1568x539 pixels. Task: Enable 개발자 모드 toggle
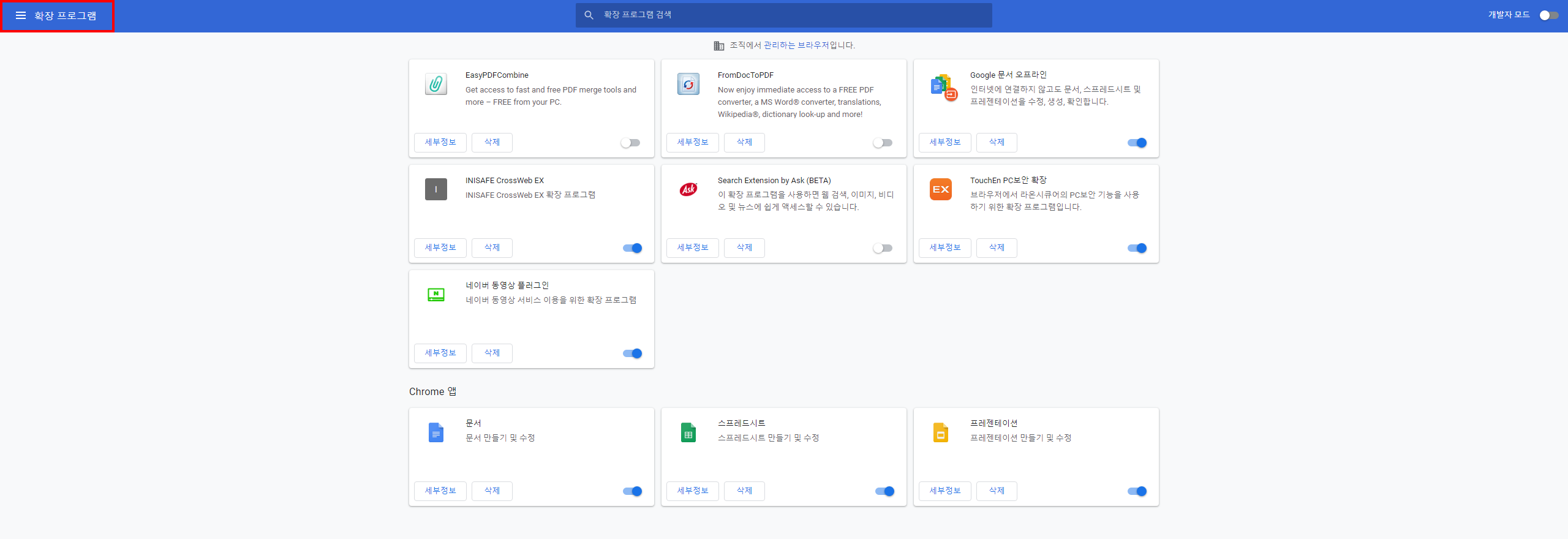(x=1549, y=15)
